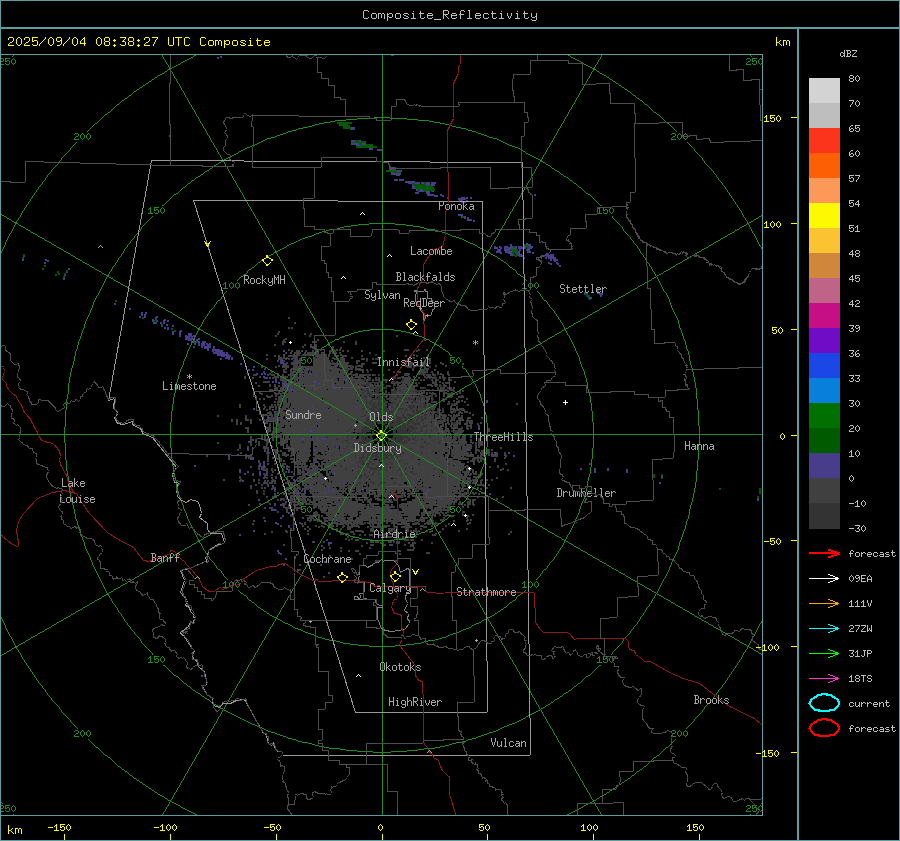This screenshot has height=841, width=900.
Task: Click the Cochrane label
Action: (327, 559)
